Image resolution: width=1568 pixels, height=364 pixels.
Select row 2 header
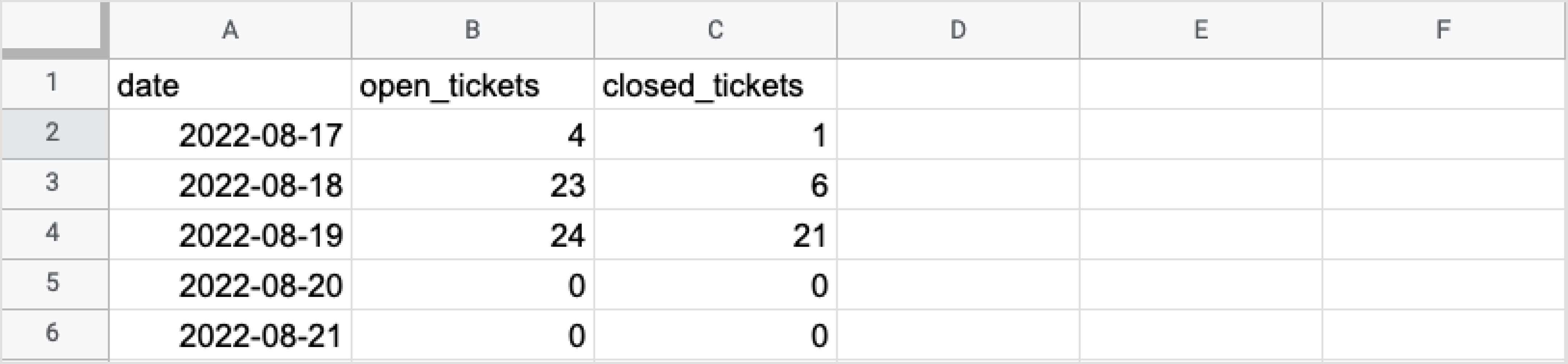click(x=54, y=134)
